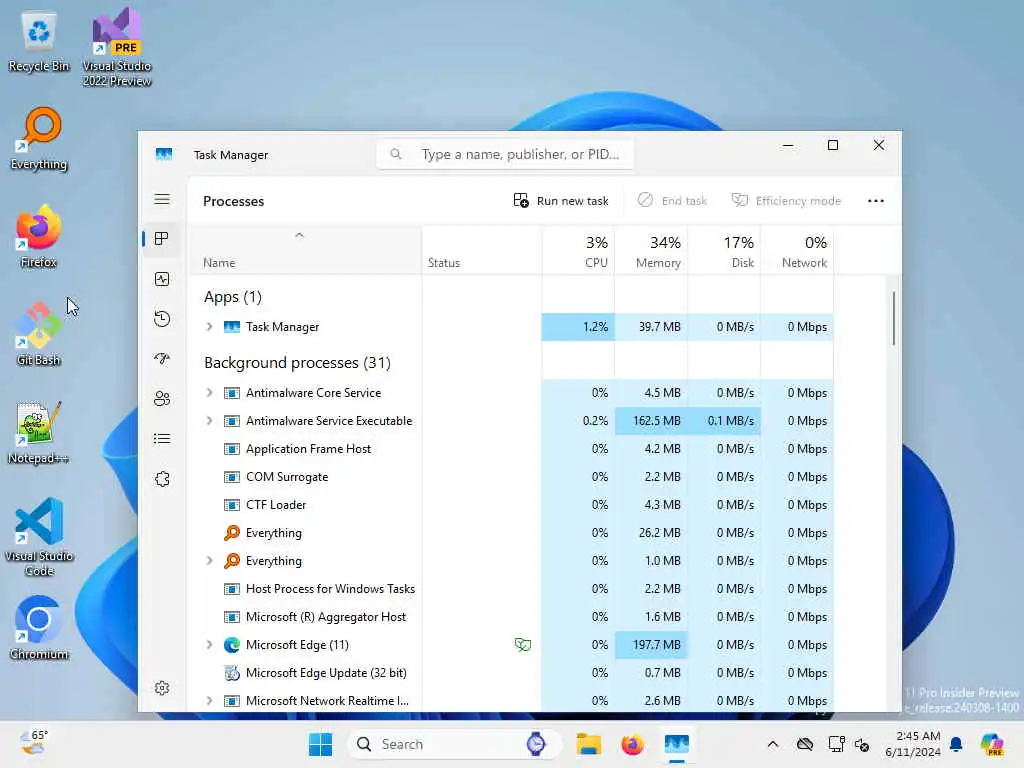
Task: Expand the second Everything process row
Action: (209, 560)
